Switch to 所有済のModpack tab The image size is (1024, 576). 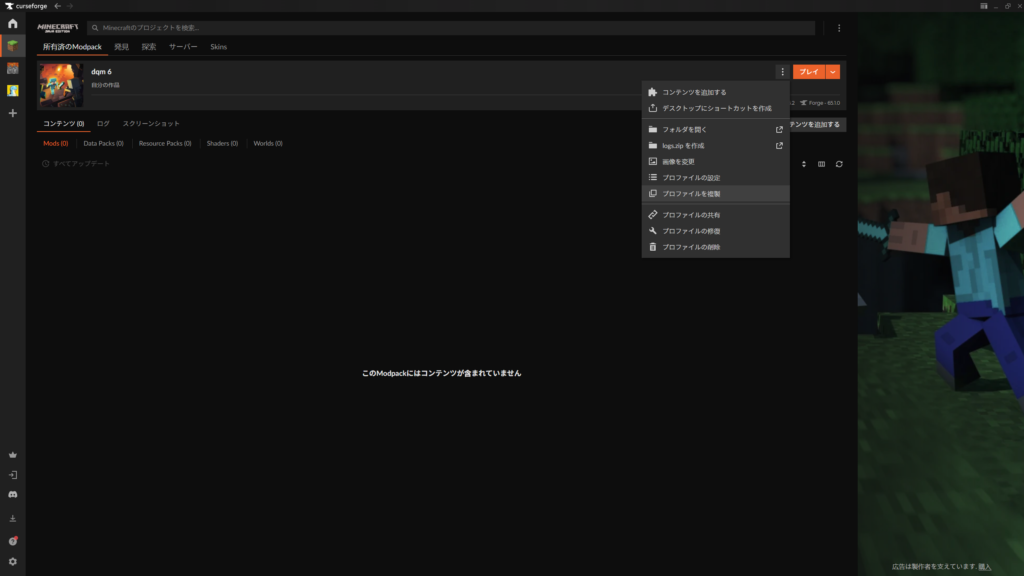72,47
